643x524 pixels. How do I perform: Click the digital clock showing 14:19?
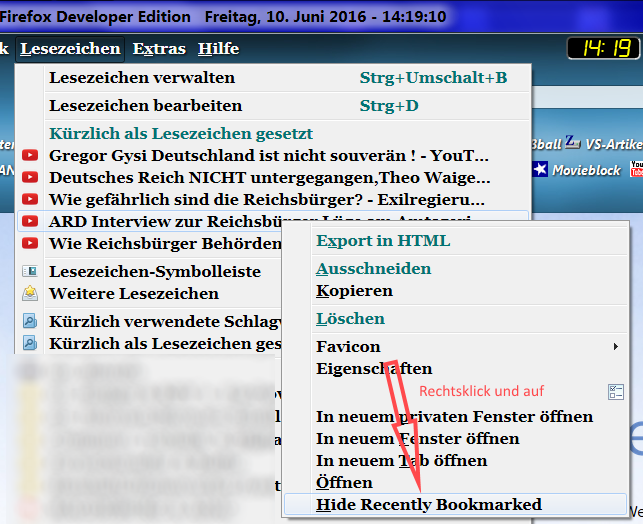tap(603, 48)
